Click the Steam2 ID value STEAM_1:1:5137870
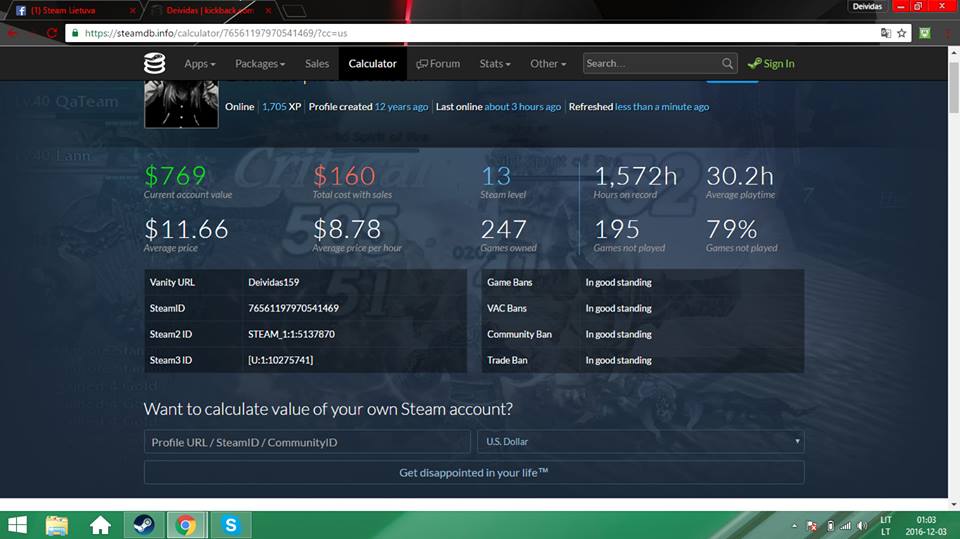This screenshot has width=960, height=539. pyautogui.click(x=291, y=334)
